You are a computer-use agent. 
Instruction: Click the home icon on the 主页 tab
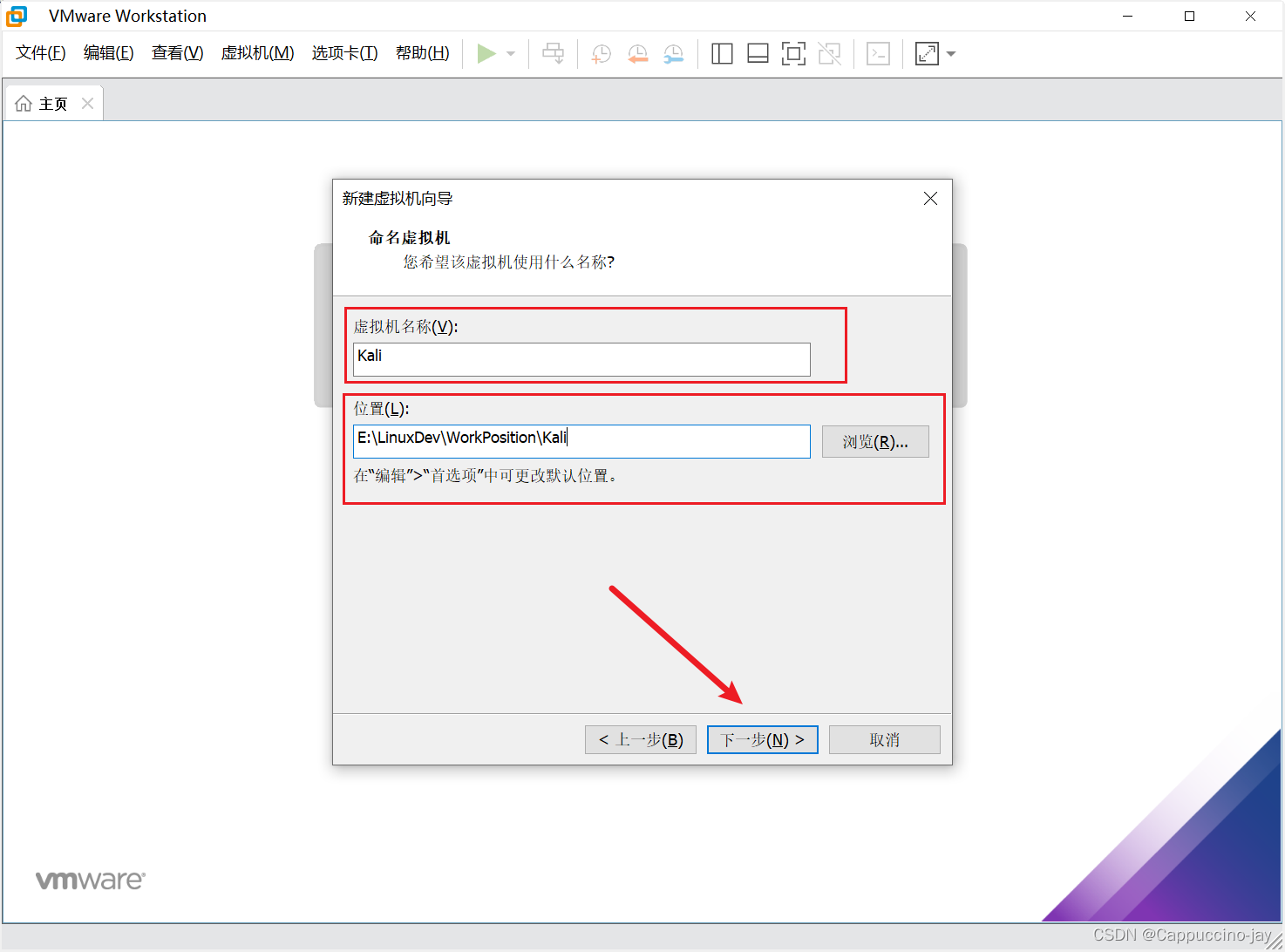[x=24, y=104]
